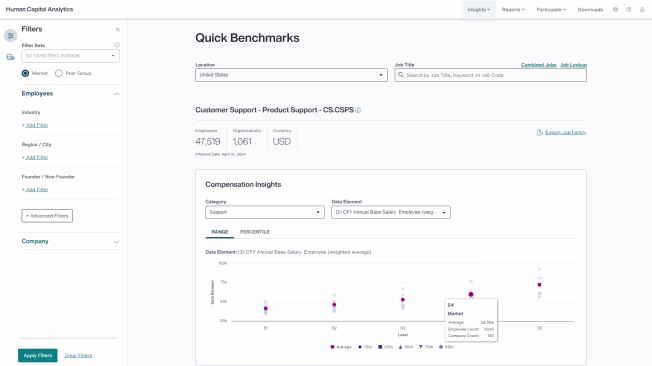Viewport: 652px width, 366px height.
Task: Click the Employees count 47,519
Action: tap(207, 142)
